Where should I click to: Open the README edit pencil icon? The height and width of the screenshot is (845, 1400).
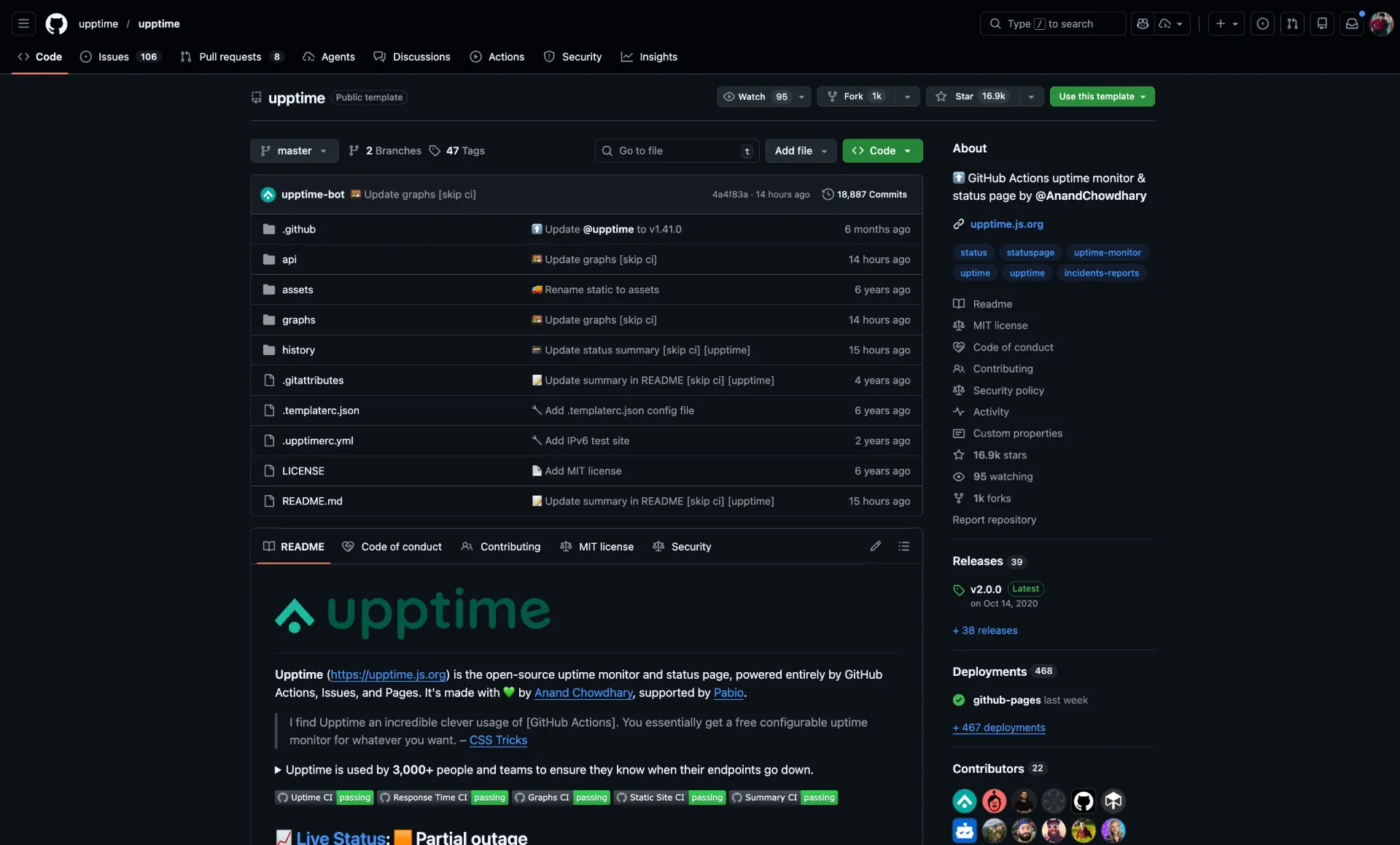pos(876,546)
